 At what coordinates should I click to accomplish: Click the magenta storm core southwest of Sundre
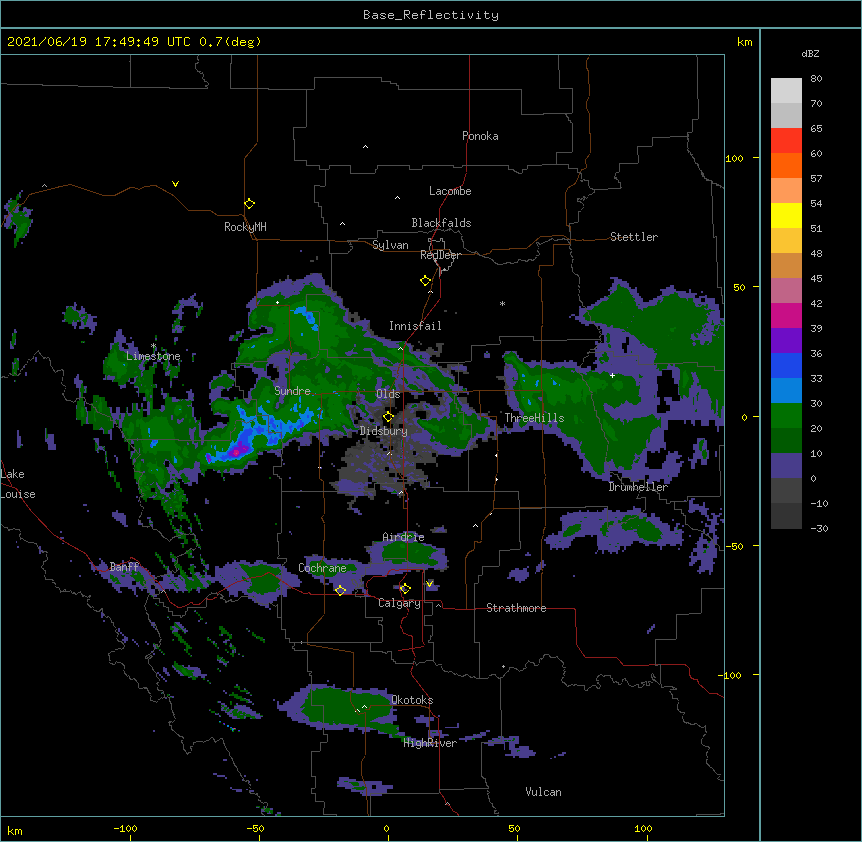click(236, 452)
